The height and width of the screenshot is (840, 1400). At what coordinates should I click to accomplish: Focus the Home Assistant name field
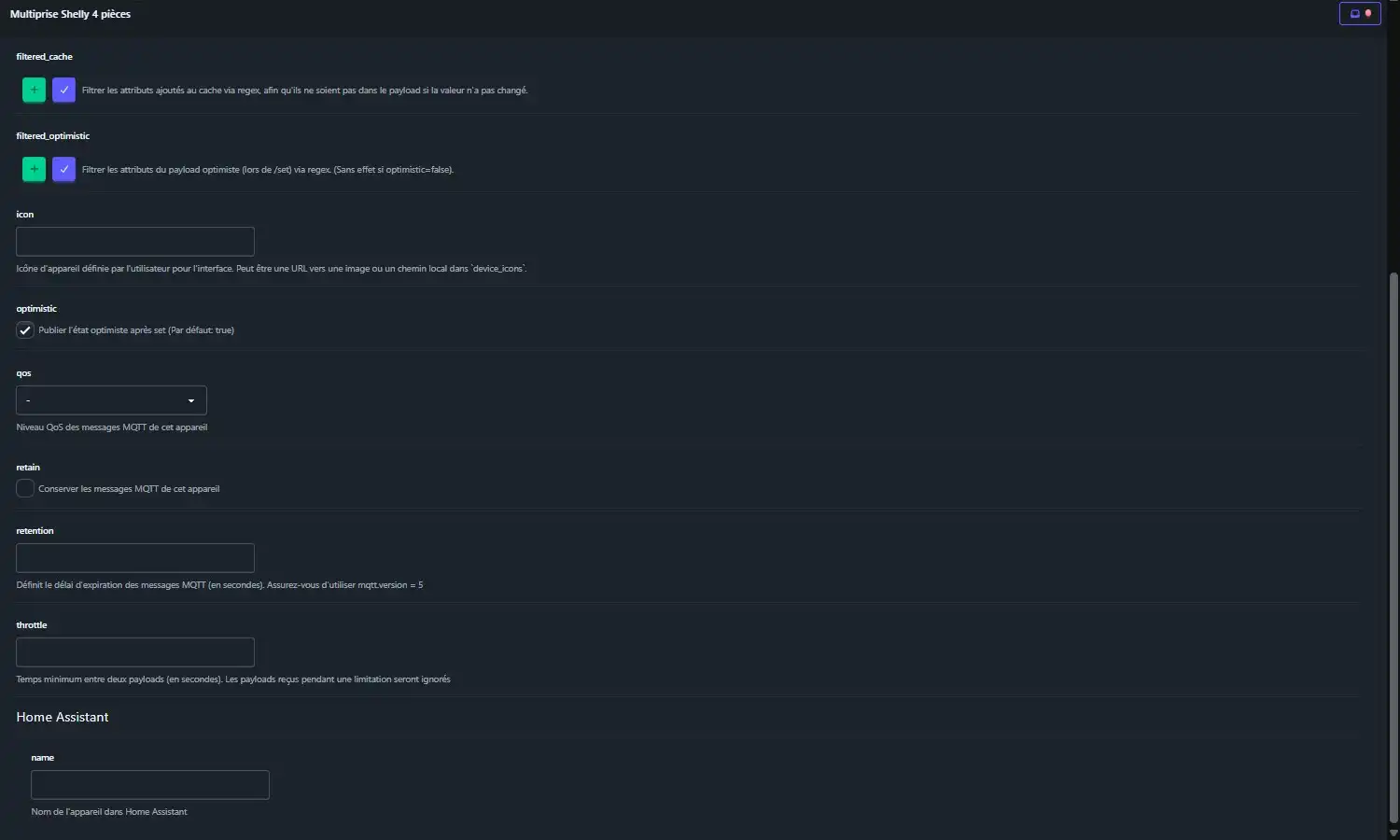click(150, 785)
